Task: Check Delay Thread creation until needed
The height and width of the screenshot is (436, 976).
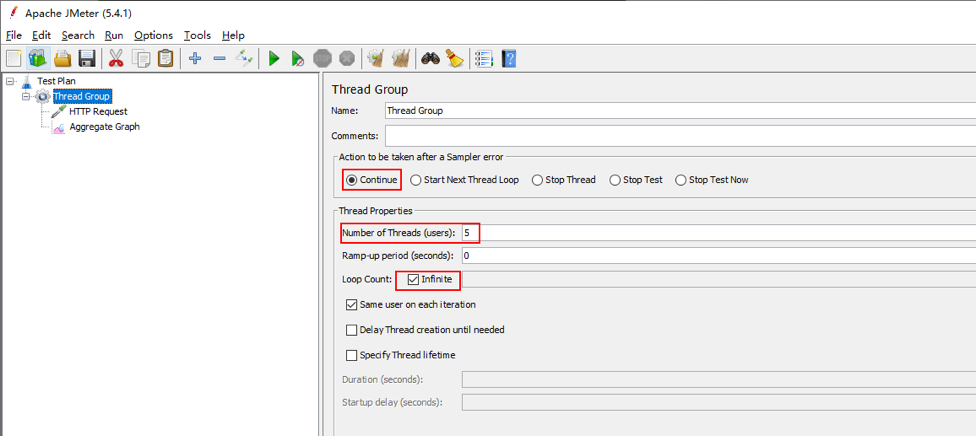Action: [x=352, y=330]
